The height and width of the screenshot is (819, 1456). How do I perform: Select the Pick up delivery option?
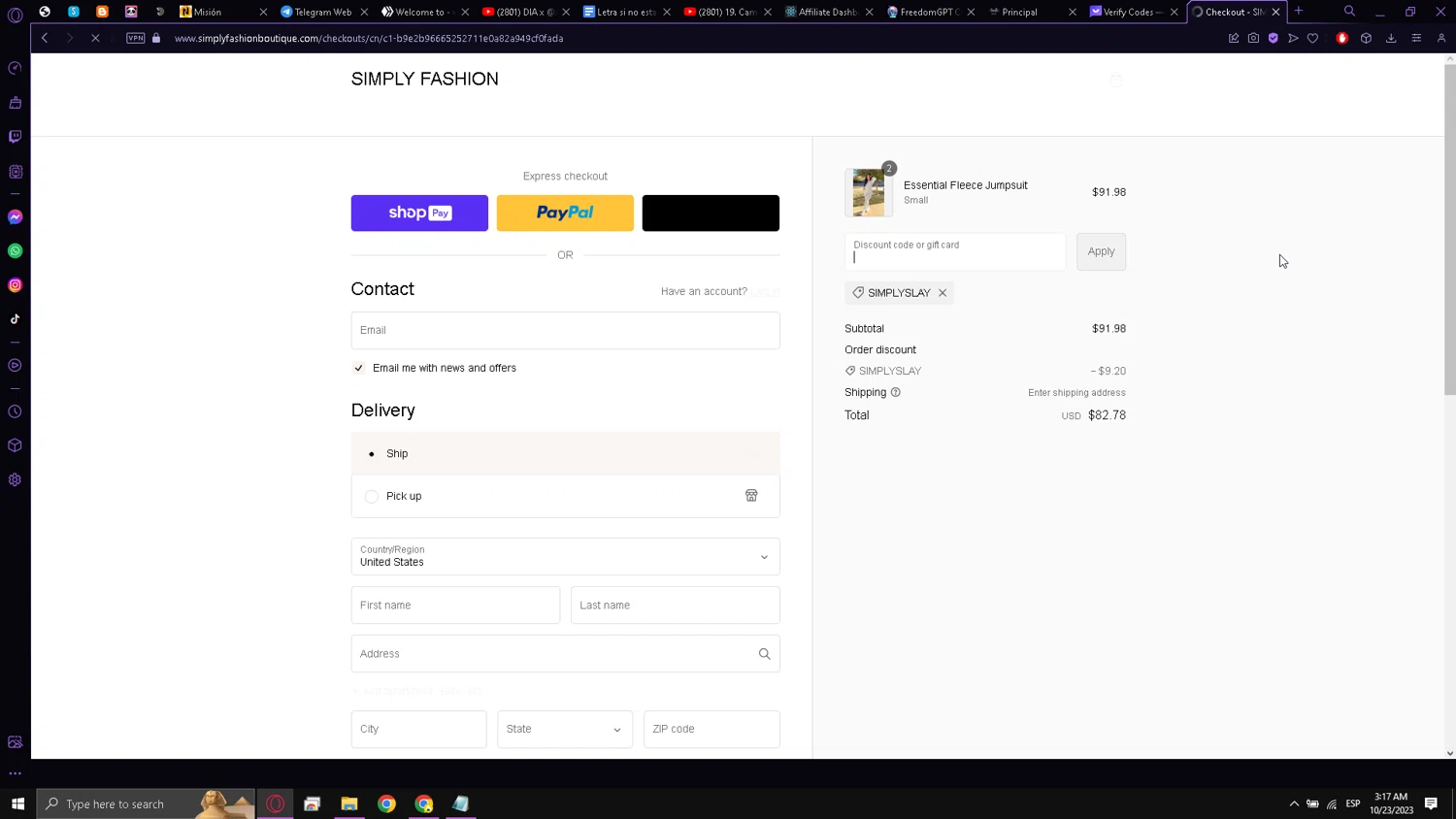click(x=565, y=496)
